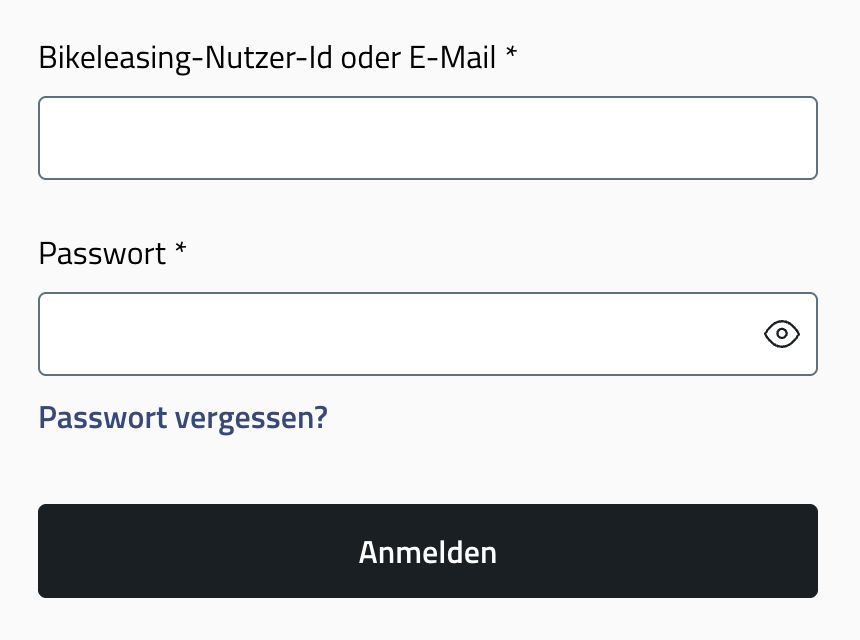Toggle password visibility in Passwort field
Screen dimensions: 860x640
tap(782, 334)
